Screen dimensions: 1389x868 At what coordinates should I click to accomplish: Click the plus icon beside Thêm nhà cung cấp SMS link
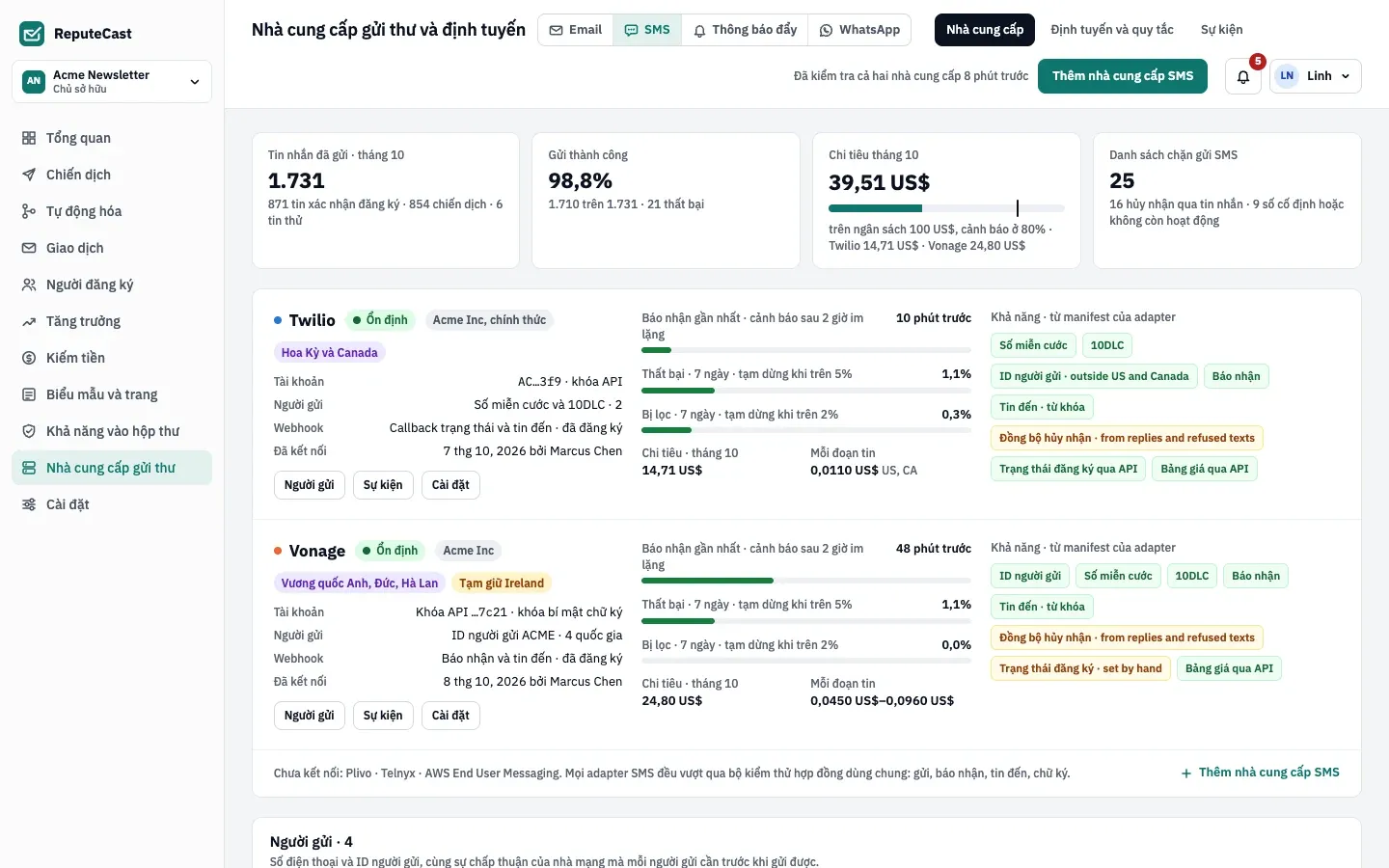(x=1186, y=773)
